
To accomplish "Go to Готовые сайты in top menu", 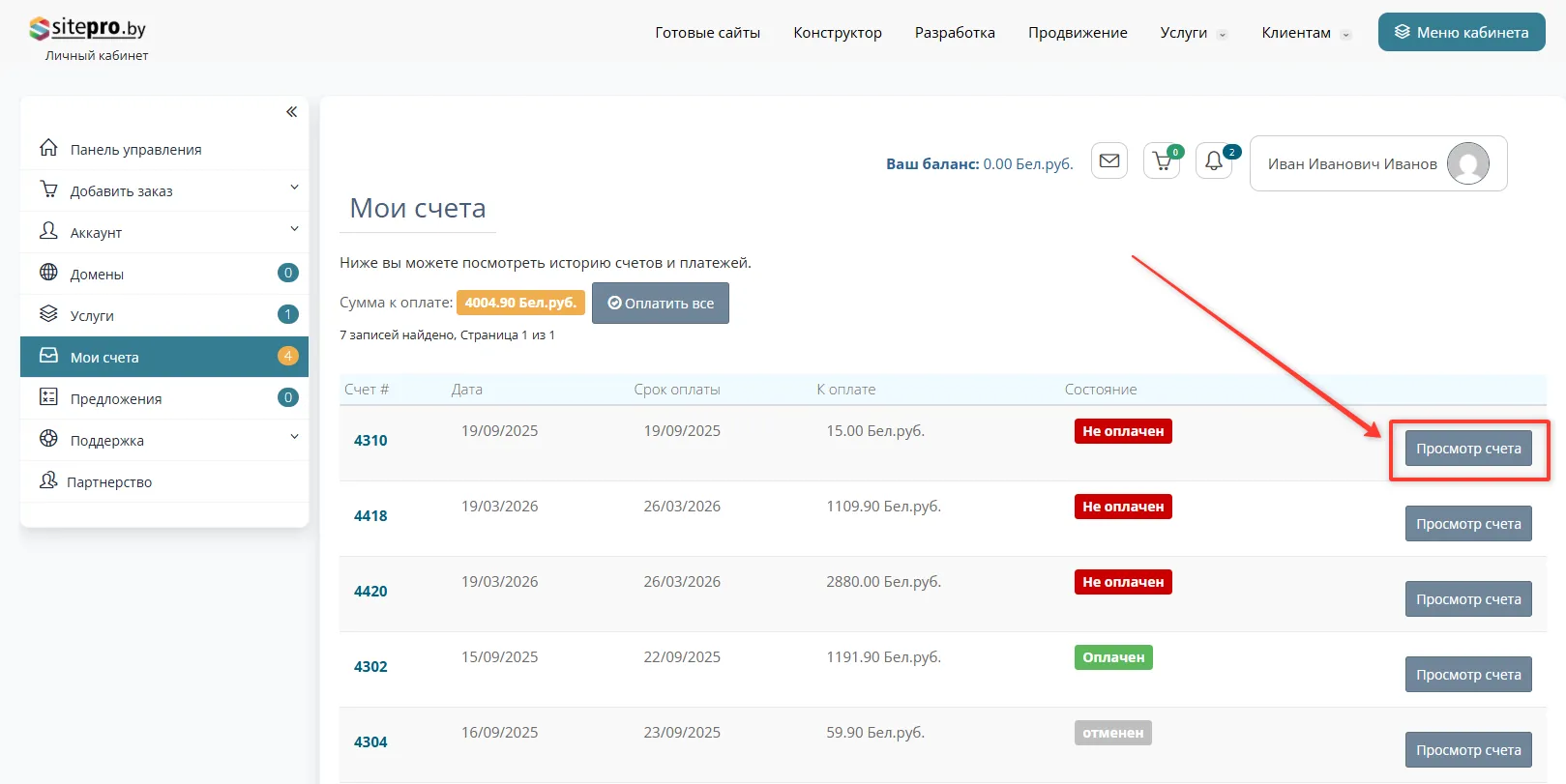I will [707, 33].
